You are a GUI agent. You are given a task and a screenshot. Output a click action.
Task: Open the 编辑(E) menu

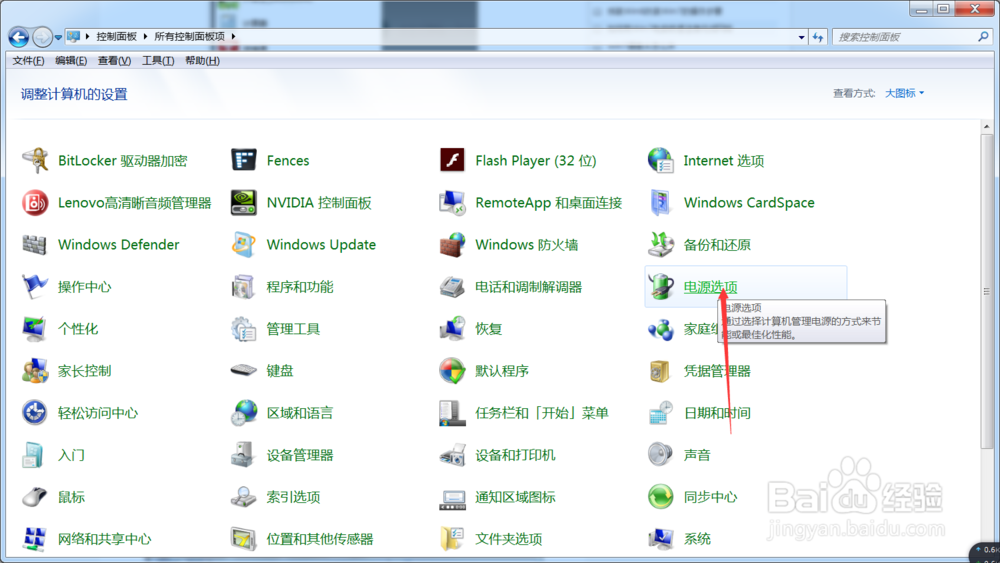pos(71,61)
